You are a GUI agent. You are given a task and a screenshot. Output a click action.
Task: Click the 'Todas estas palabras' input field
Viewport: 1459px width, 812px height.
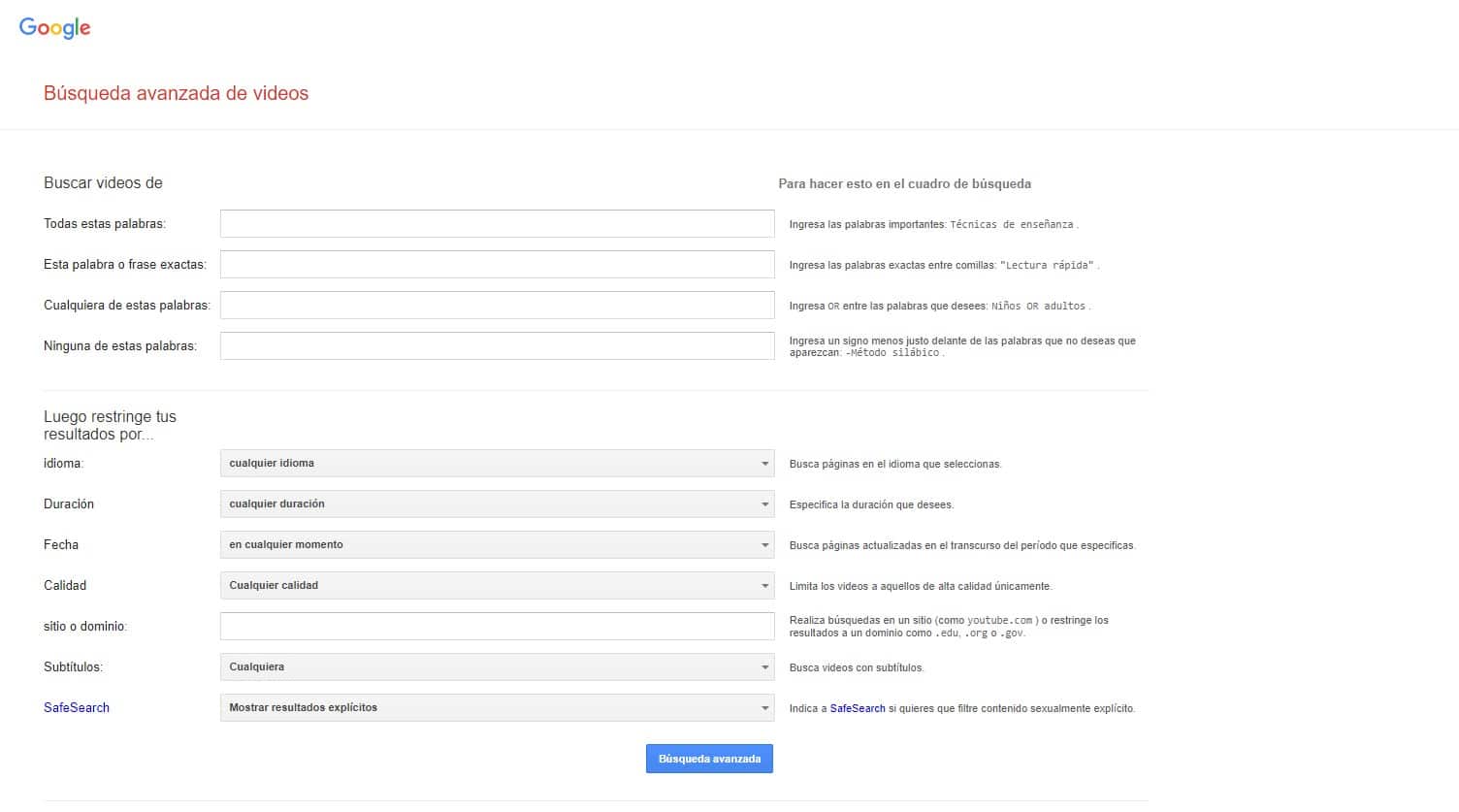pos(497,223)
